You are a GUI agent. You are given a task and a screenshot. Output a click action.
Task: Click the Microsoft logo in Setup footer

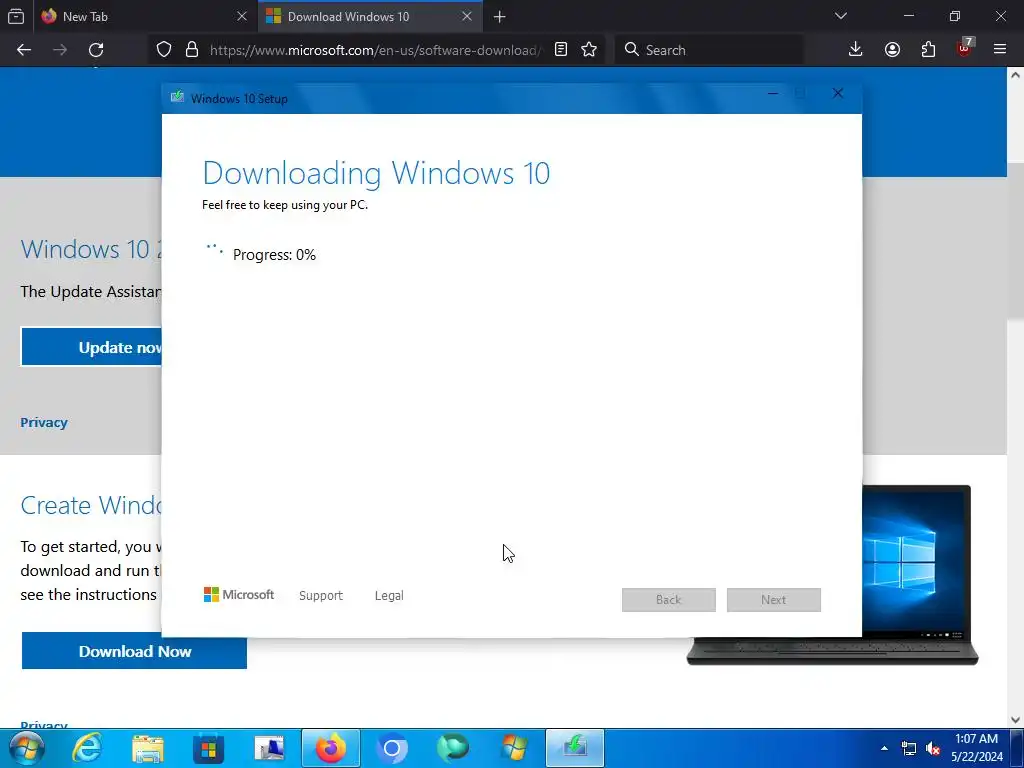click(x=238, y=594)
